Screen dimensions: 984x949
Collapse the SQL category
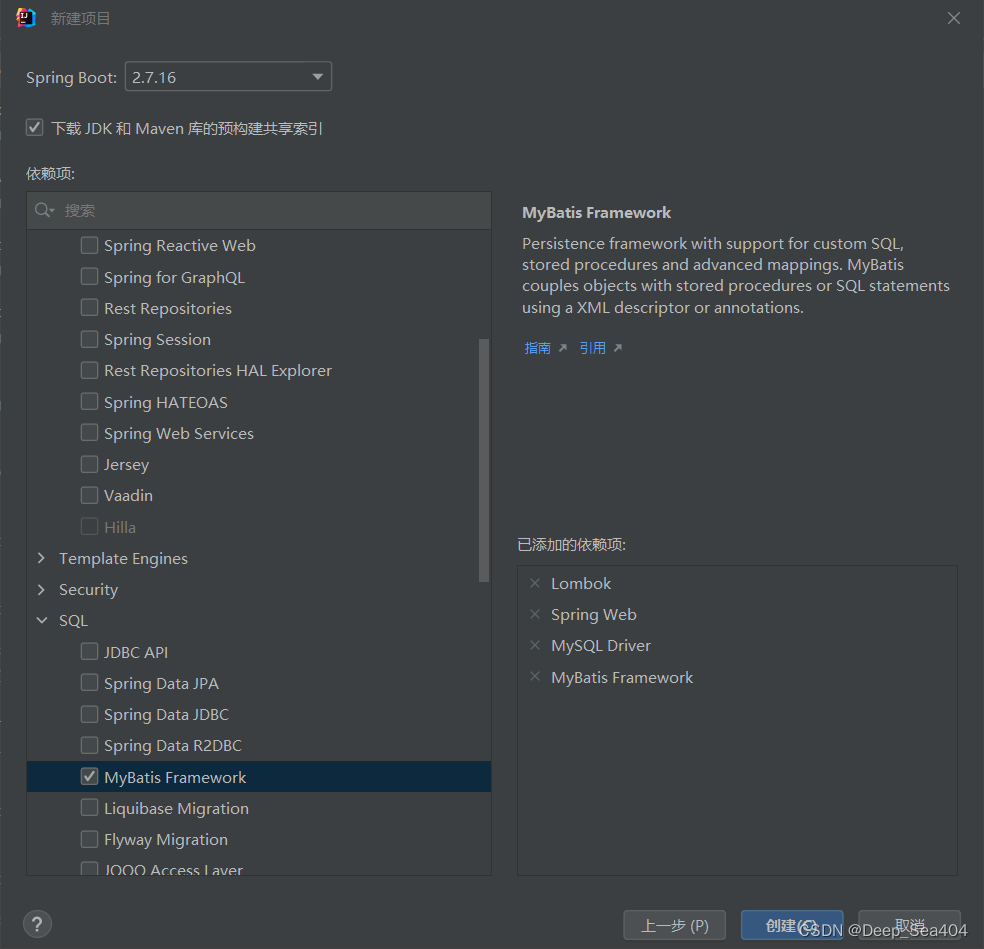point(41,620)
